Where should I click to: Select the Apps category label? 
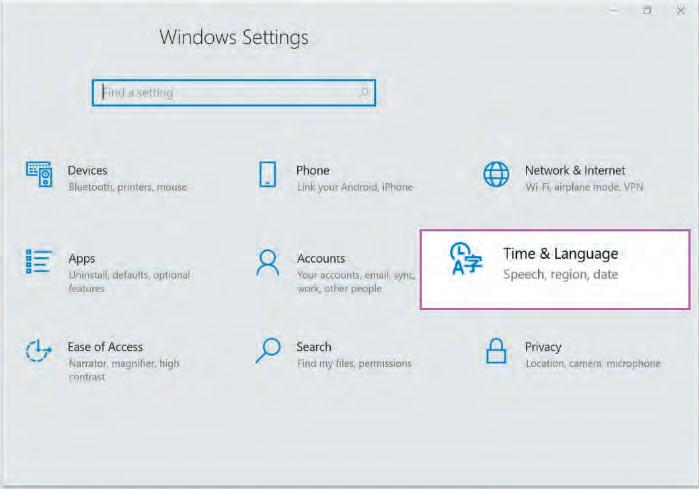pyautogui.click(x=82, y=259)
